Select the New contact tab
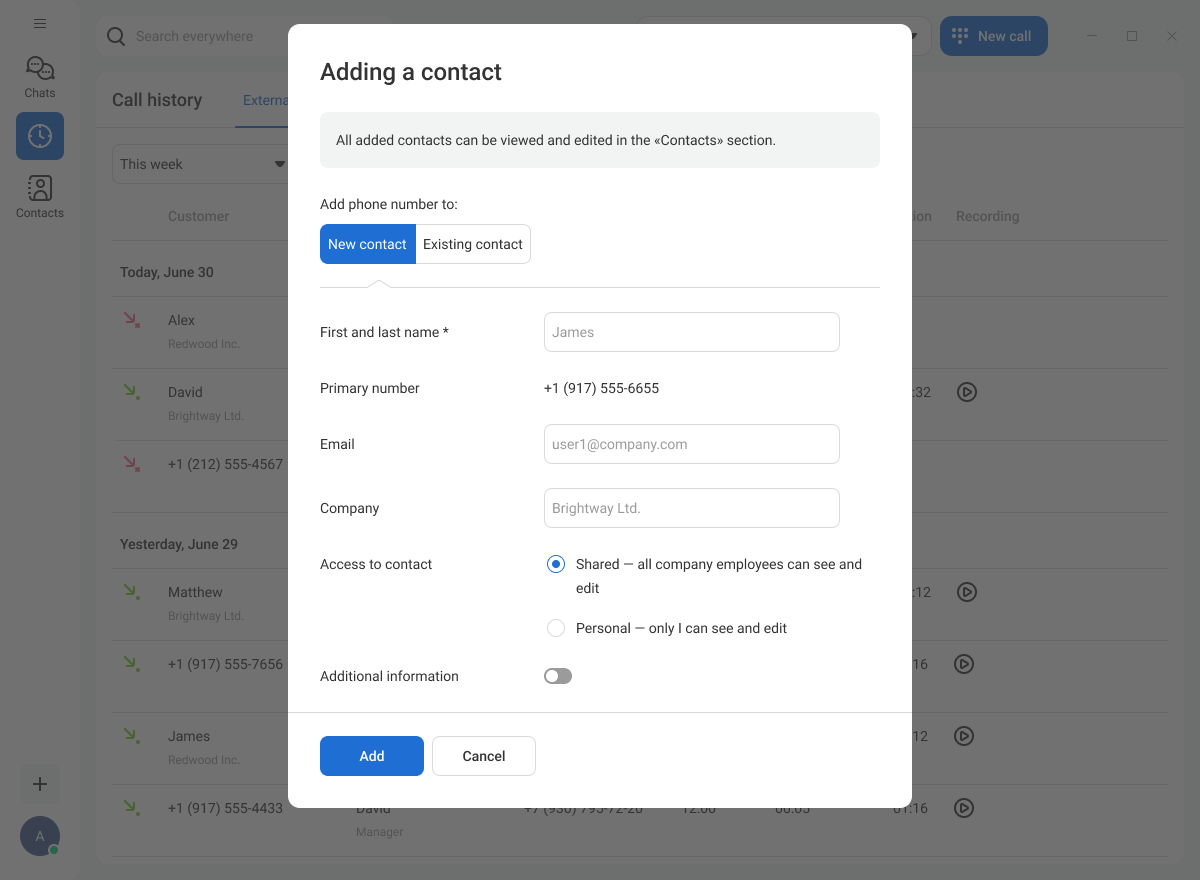 [x=368, y=244]
